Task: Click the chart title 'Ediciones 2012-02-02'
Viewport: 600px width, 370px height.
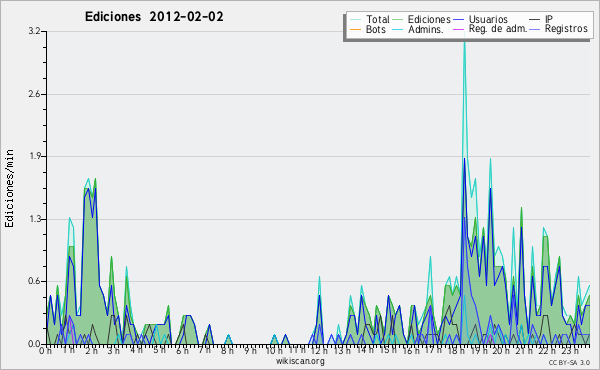Action: coord(154,17)
